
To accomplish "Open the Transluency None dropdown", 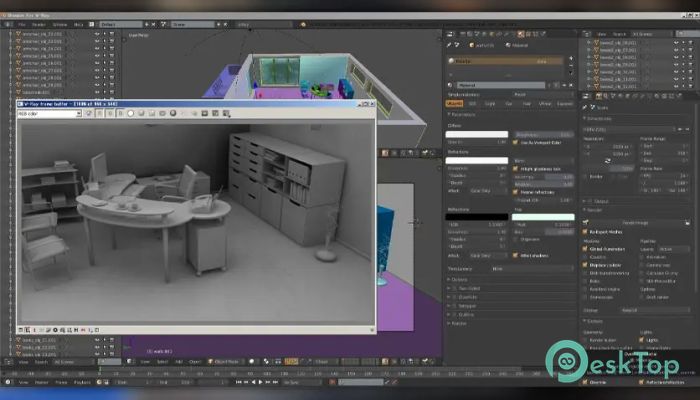I will point(532,269).
